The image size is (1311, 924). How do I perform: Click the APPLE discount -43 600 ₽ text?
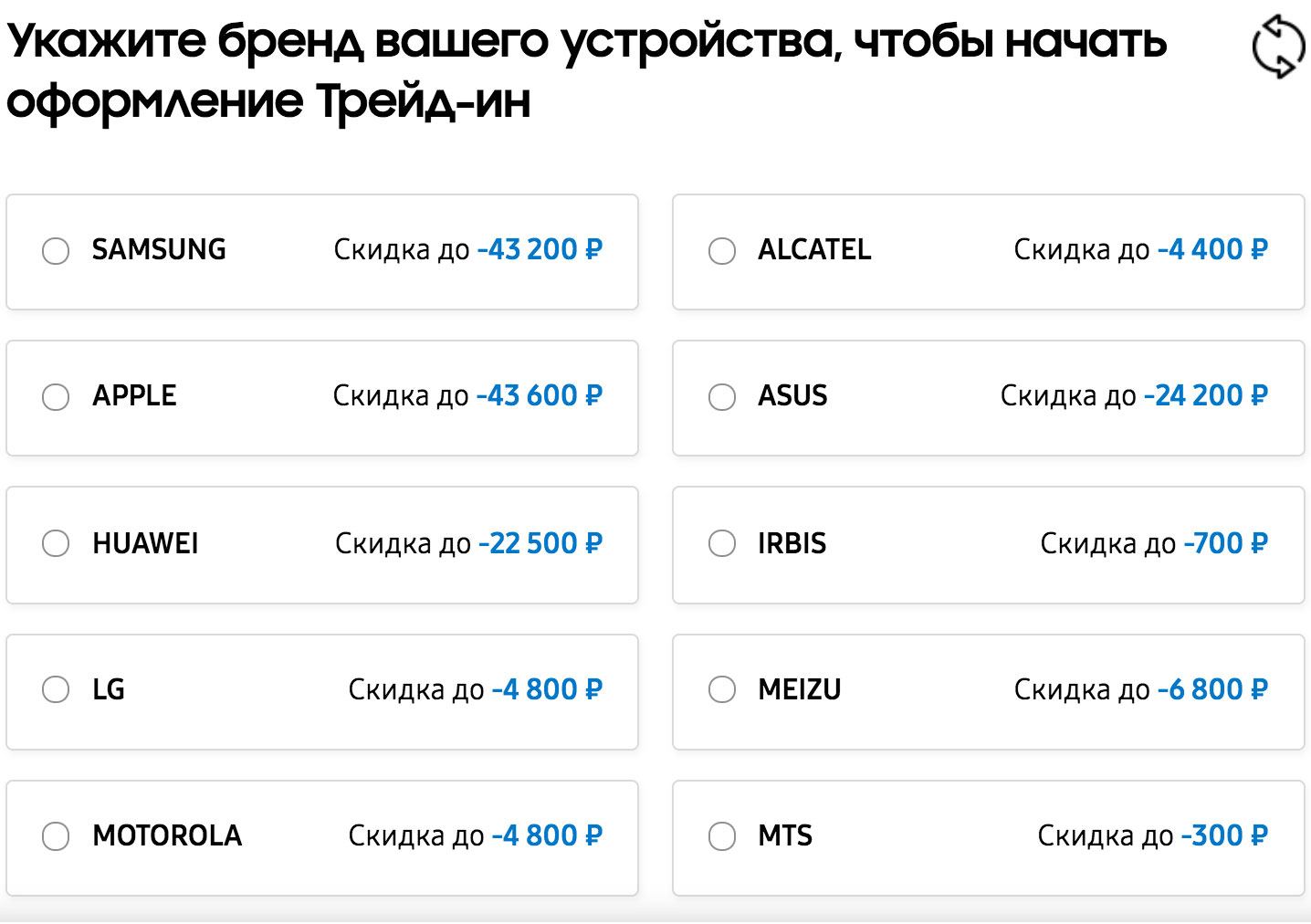click(540, 395)
